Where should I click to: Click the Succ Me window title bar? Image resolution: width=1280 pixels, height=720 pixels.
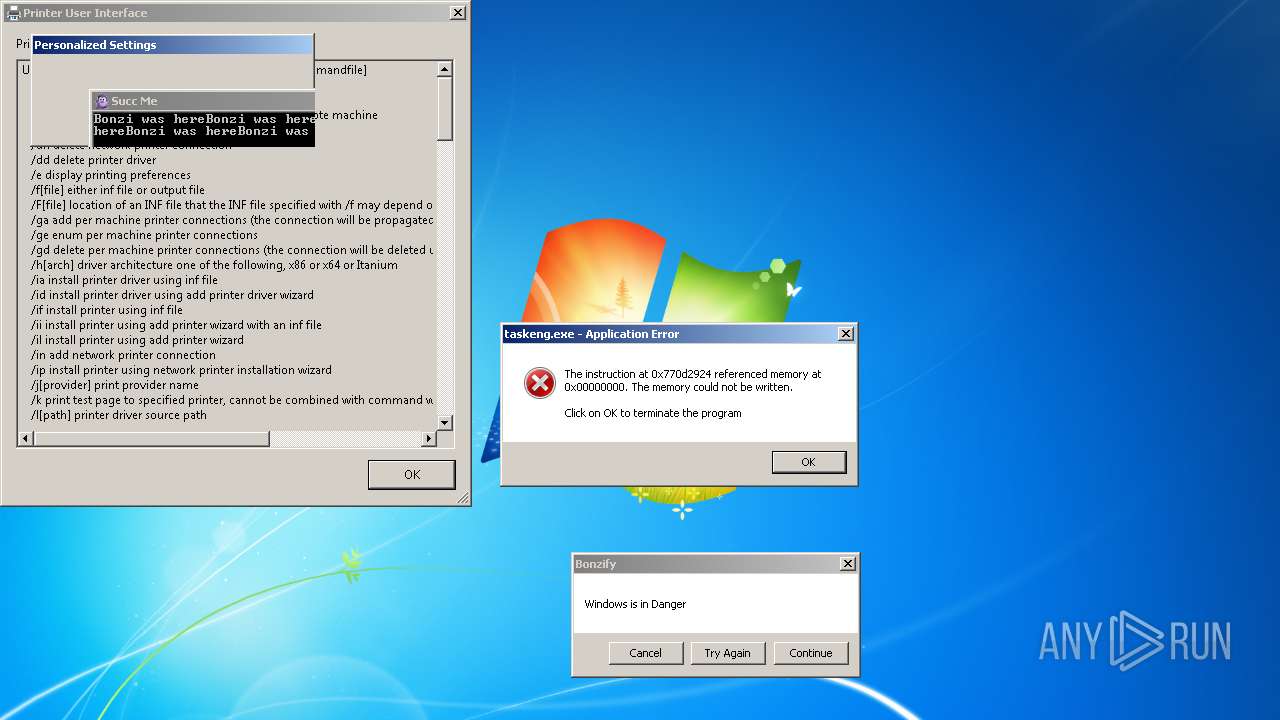point(203,101)
